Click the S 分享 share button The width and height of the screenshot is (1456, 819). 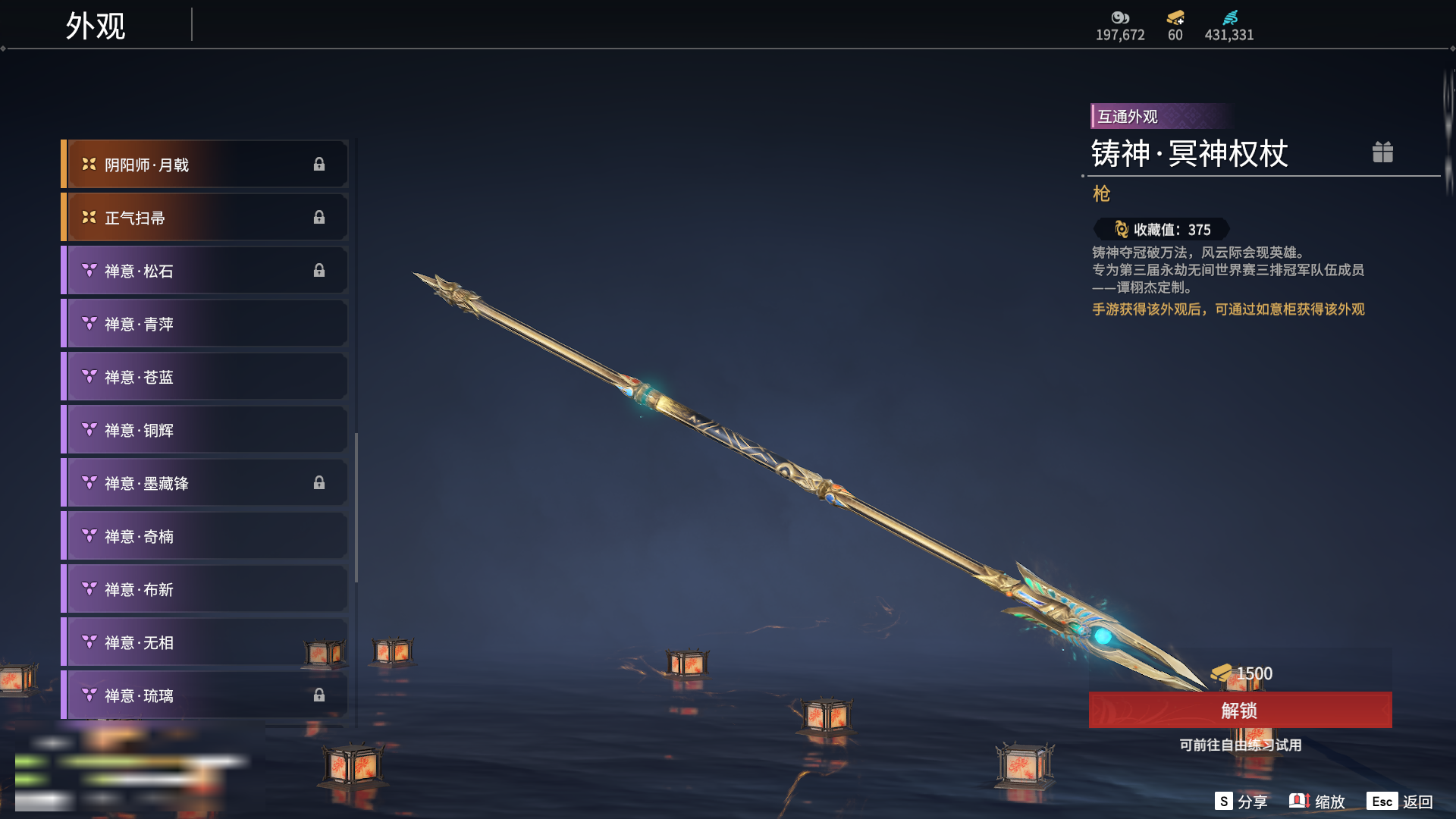point(1241,802)
